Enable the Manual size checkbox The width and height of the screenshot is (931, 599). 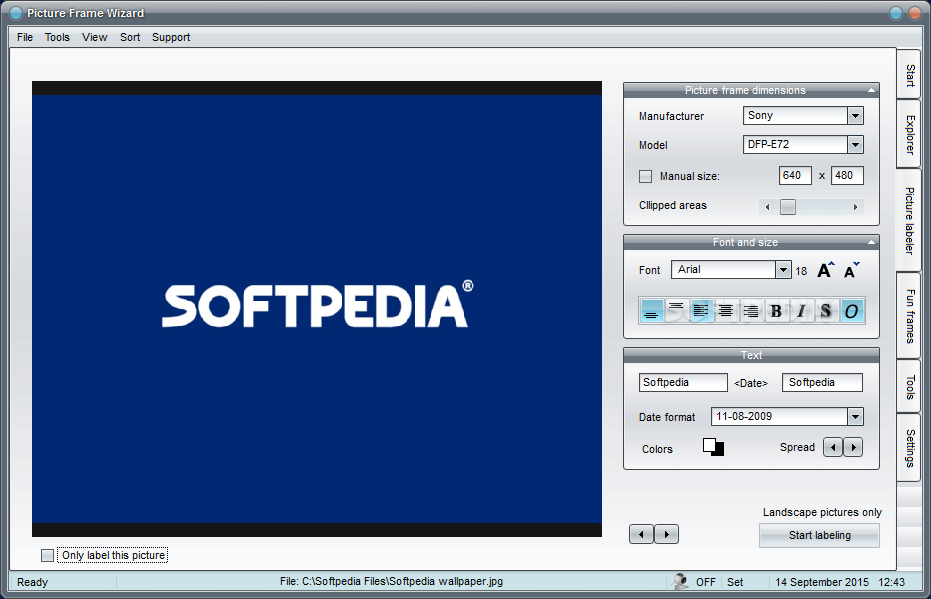tap(645, 176)
